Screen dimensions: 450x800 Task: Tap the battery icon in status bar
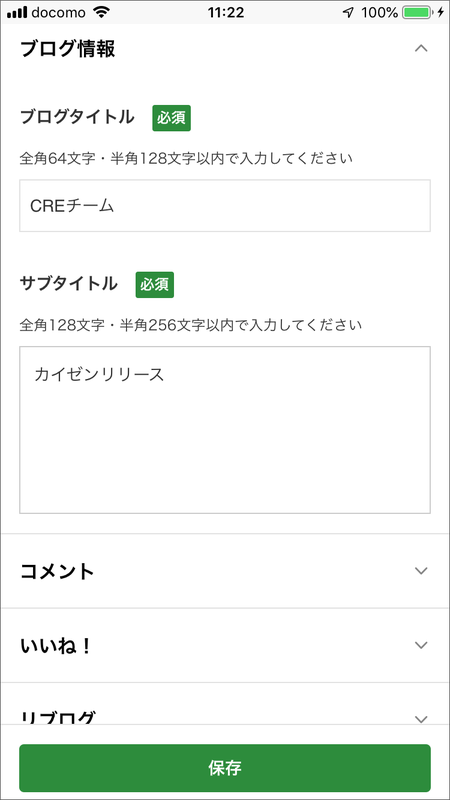pos(419,13)
